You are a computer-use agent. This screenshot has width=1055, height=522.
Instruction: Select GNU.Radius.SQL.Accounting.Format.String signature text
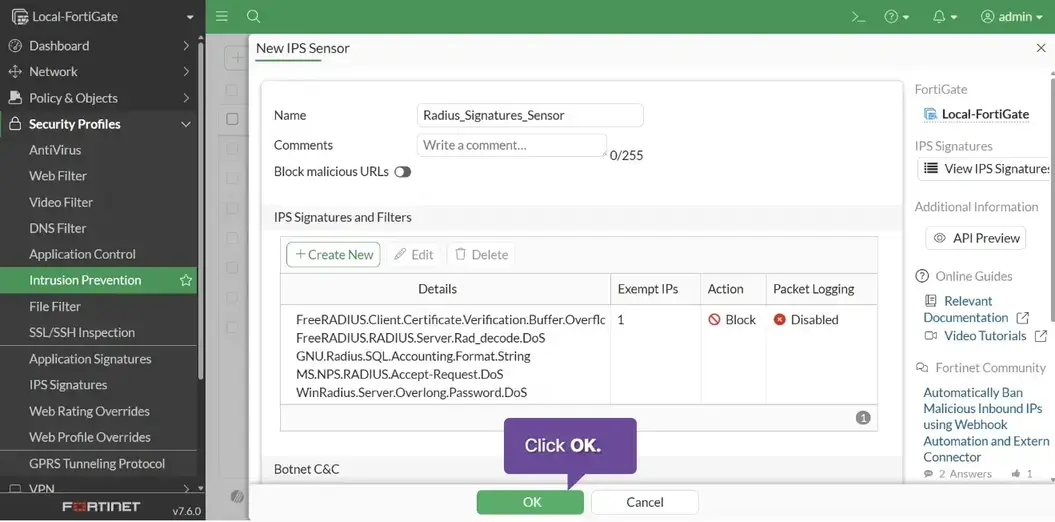coord(413,356)
